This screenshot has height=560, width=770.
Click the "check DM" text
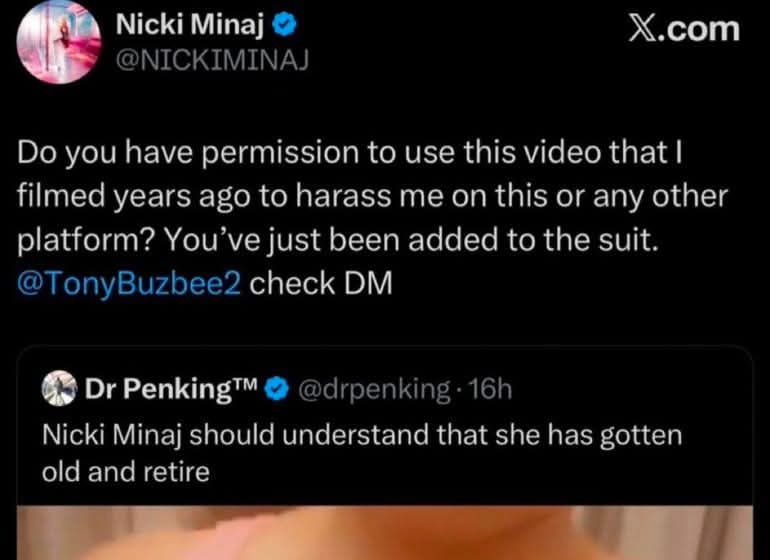[x=320, y=283]
